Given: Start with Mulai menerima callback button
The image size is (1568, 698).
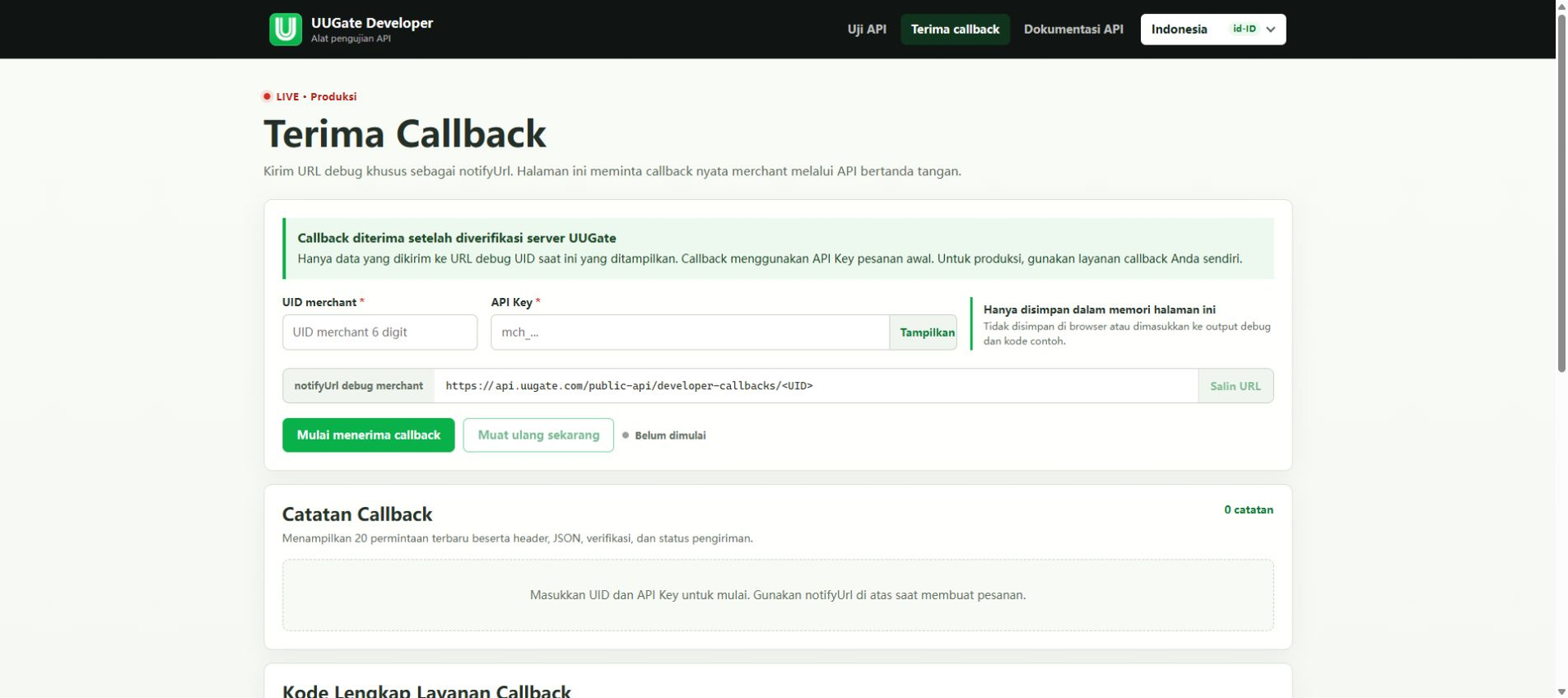Looking at the screenshot, I should pyautogui.click(x=368, y=435).
